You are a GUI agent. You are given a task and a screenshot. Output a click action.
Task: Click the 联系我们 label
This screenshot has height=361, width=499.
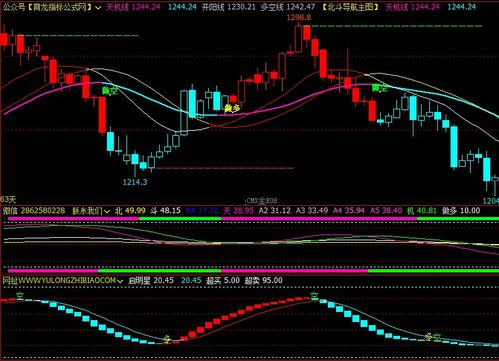tap(87, 211)
